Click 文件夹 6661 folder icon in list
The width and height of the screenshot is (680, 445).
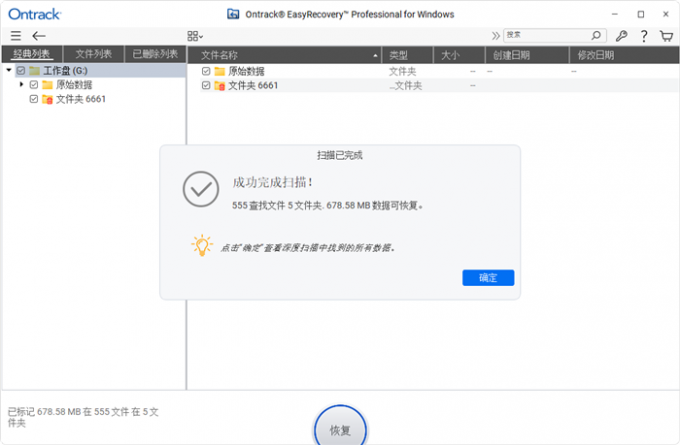[220, 85]
